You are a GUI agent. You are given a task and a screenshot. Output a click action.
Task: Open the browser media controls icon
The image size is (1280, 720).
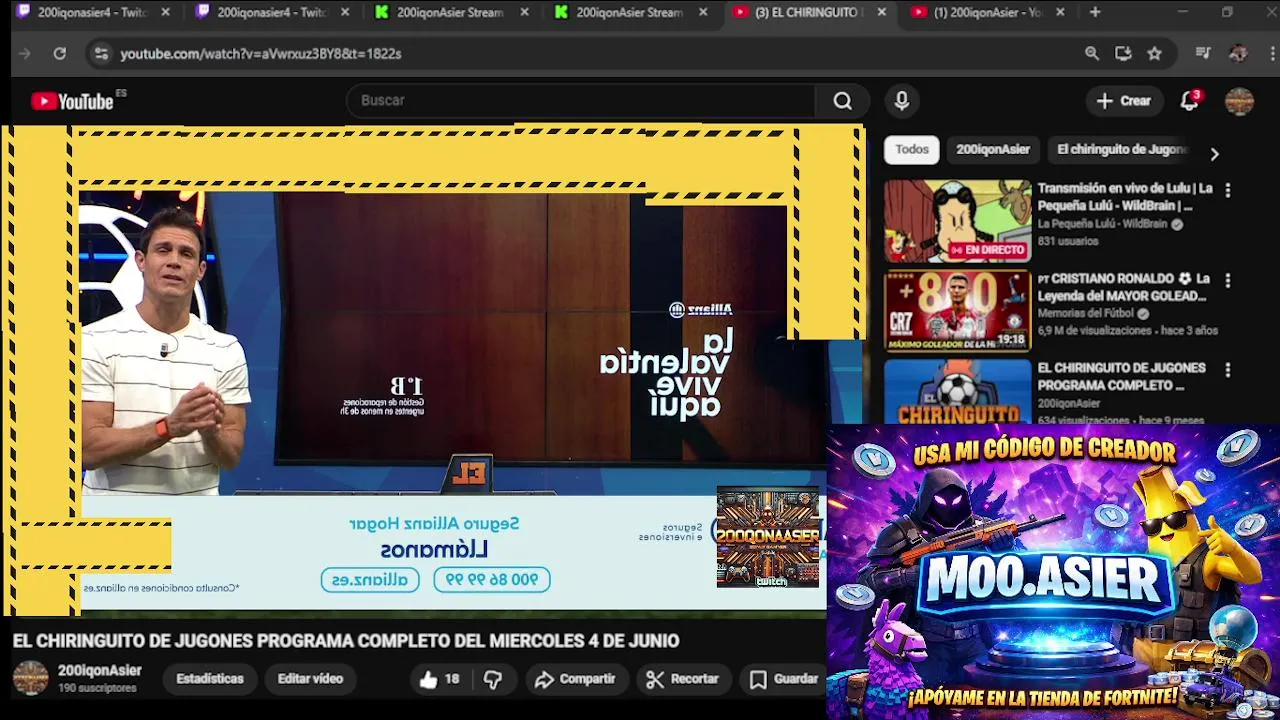tap(1203, 53)
